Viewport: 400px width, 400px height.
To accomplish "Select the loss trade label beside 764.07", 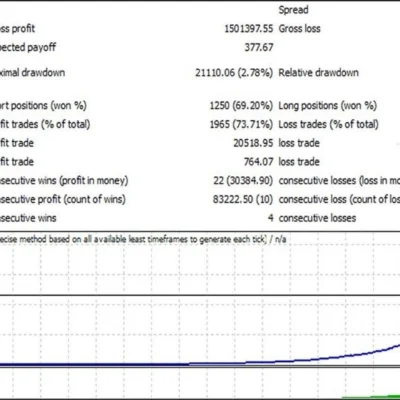I will (299, 162).
